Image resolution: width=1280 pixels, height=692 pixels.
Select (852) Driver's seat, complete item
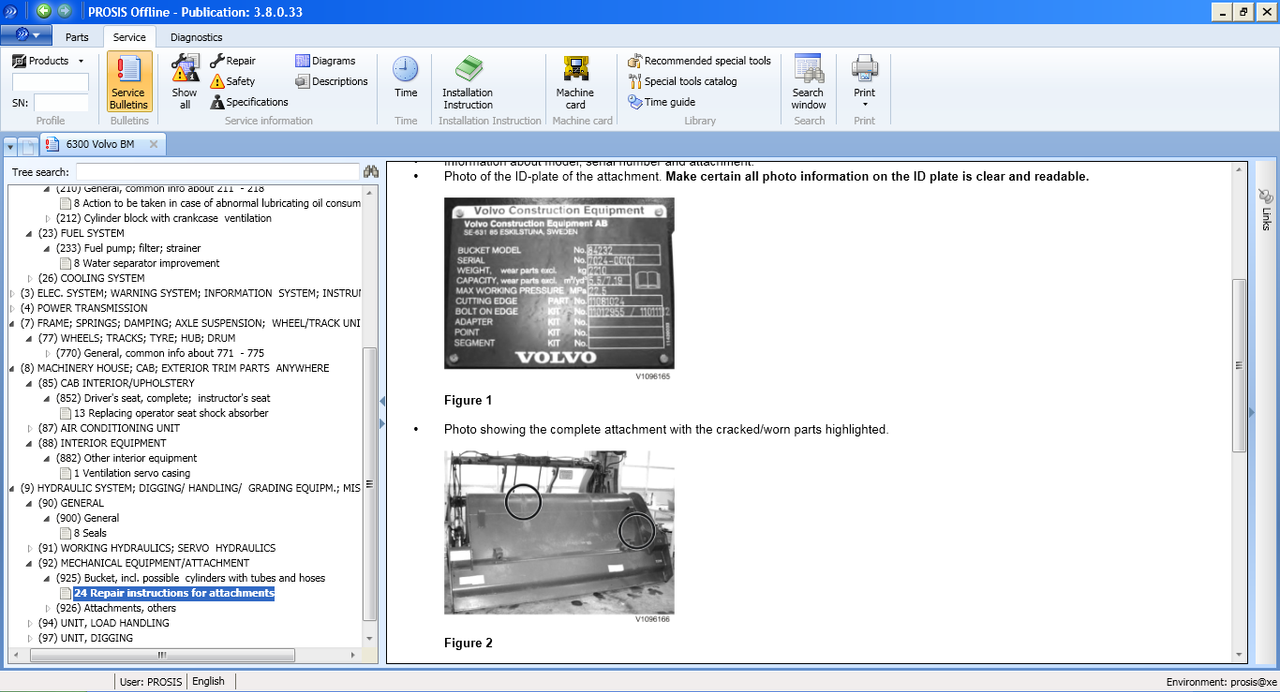click(x=163, y=398)
